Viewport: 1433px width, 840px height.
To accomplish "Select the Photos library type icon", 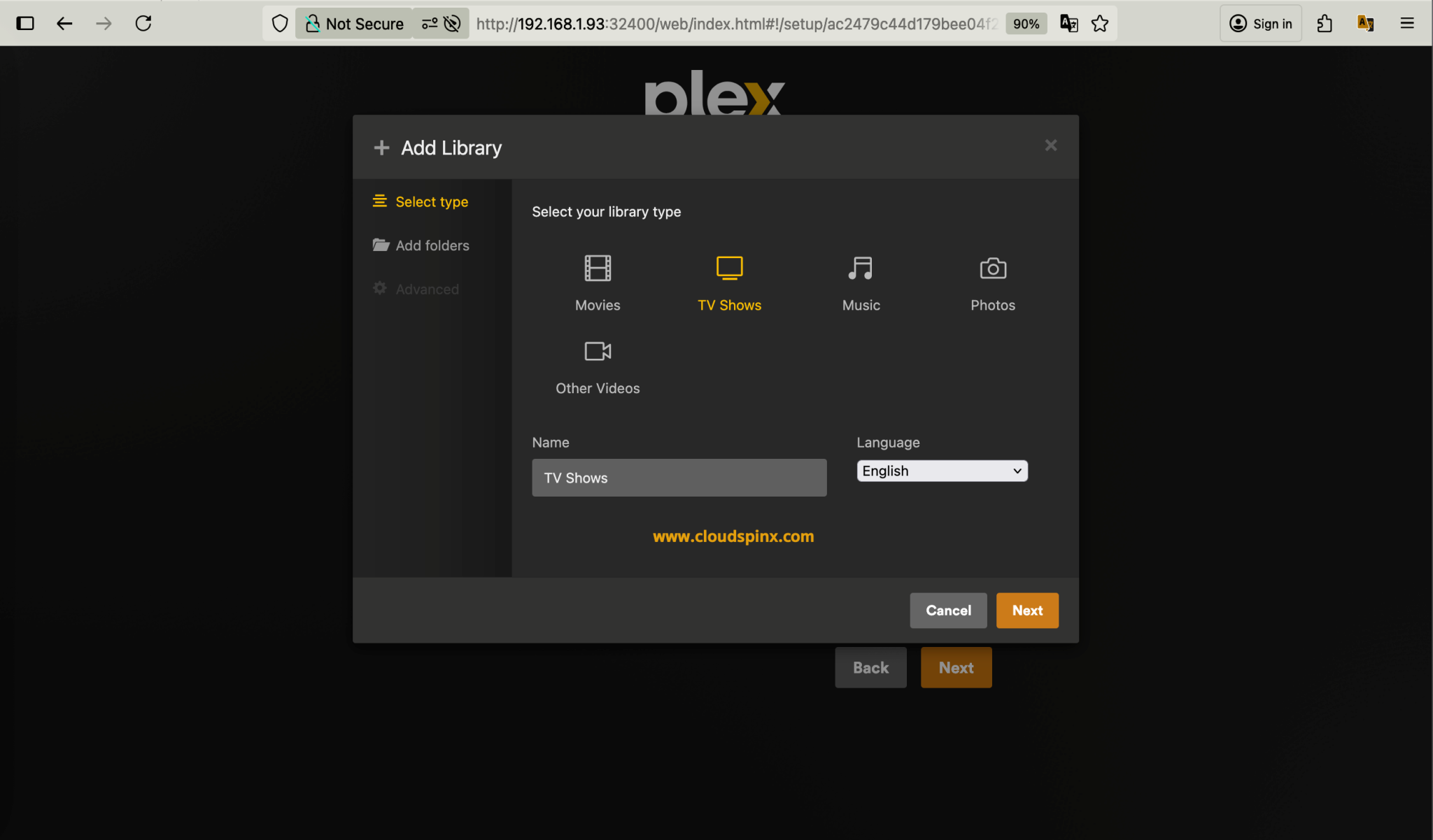I will pos(992,268).
